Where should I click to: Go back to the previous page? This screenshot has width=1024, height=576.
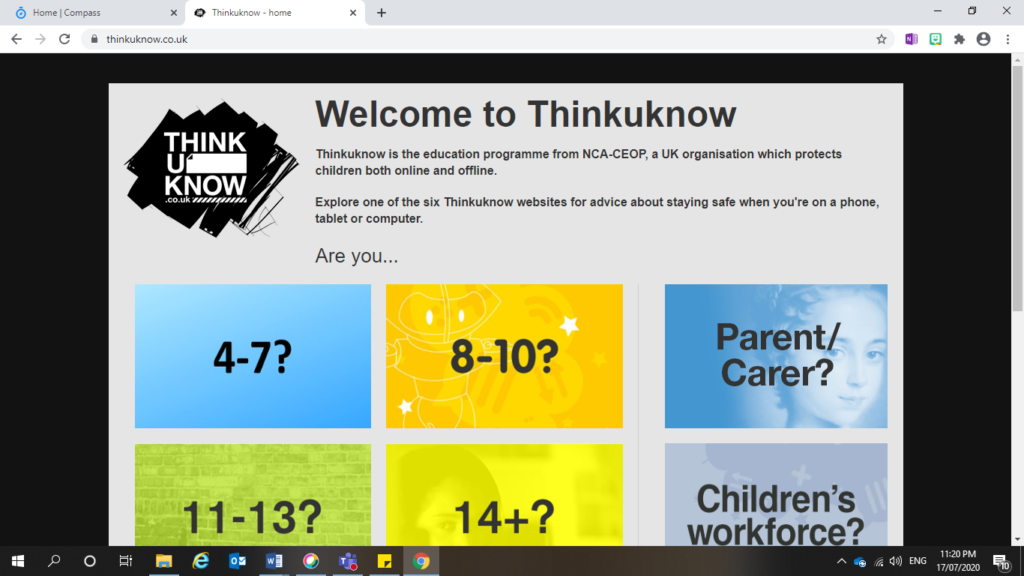16,39
